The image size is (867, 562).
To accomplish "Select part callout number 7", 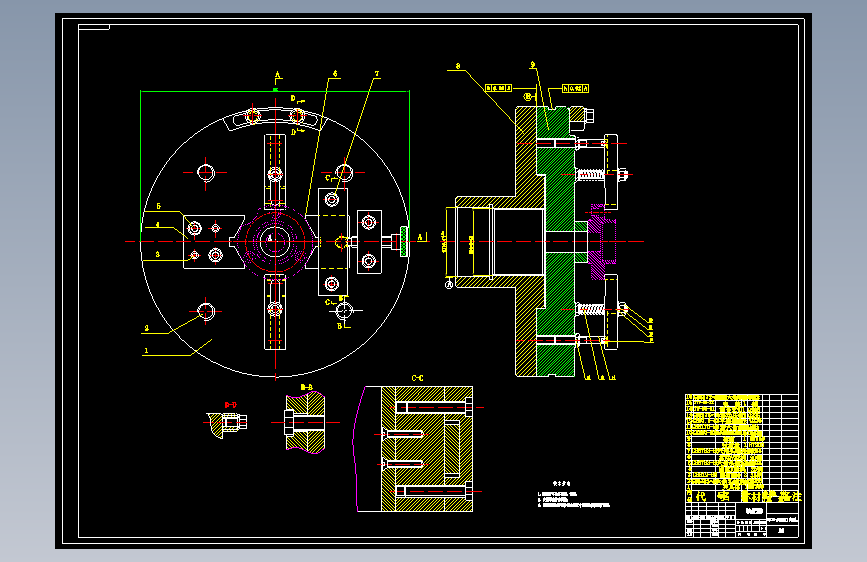I will click(x=377, y=74).
